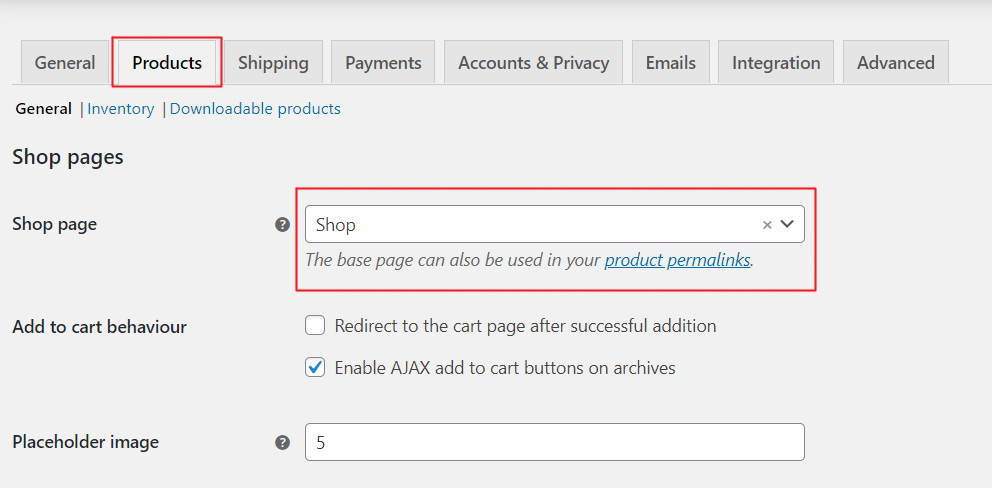This screenshot has height=488, width=992.
Task: Enable redirect to cart page checkbox
Action: 315,326
